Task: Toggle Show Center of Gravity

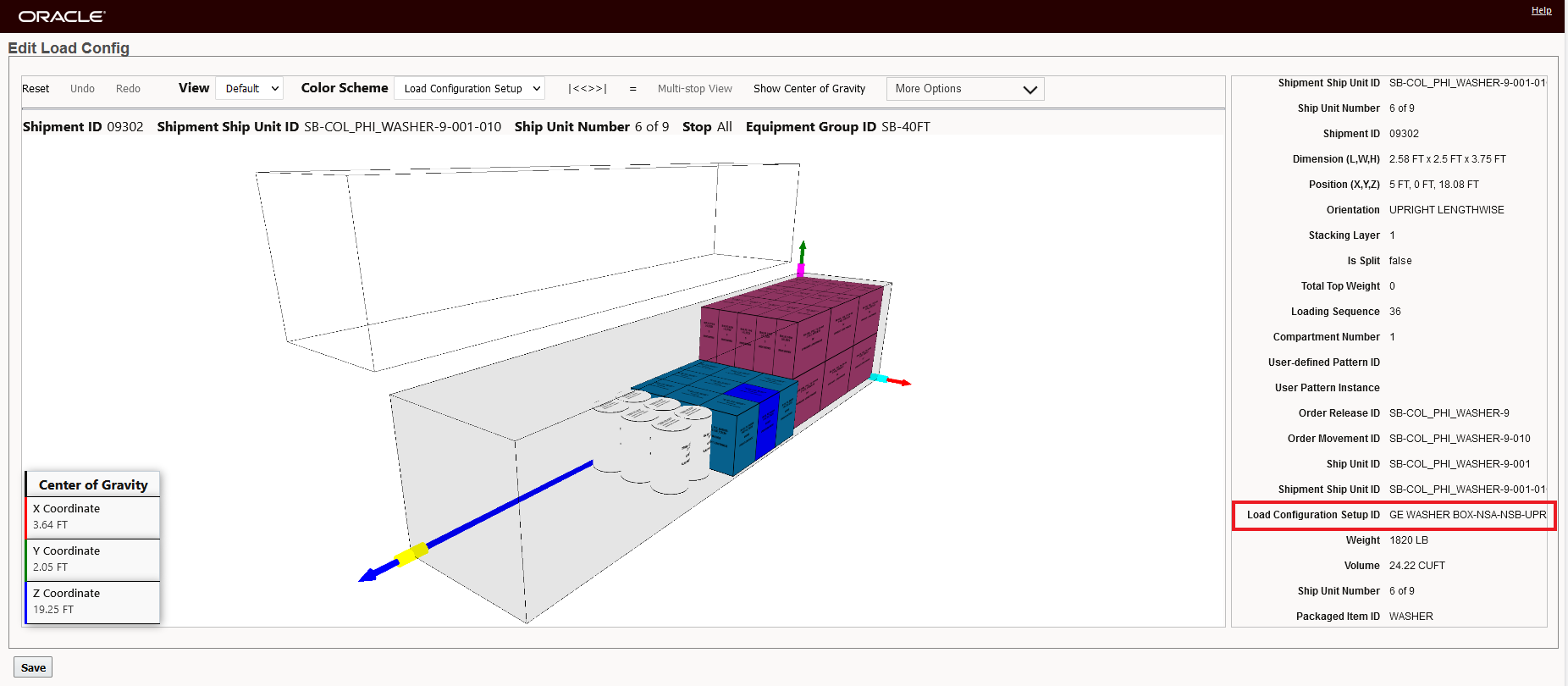Action: 809,89
